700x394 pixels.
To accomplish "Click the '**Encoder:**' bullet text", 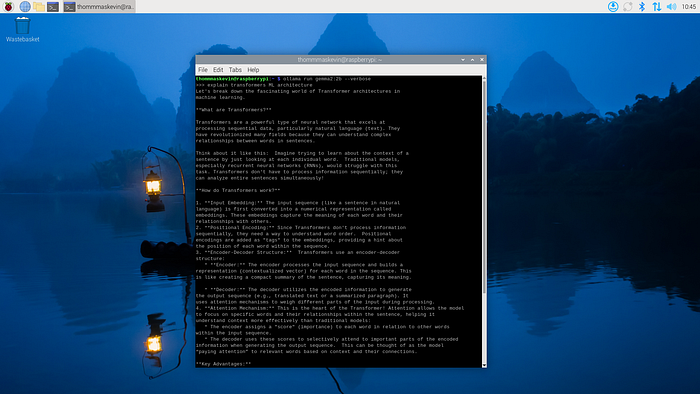I will pos(225,265).
